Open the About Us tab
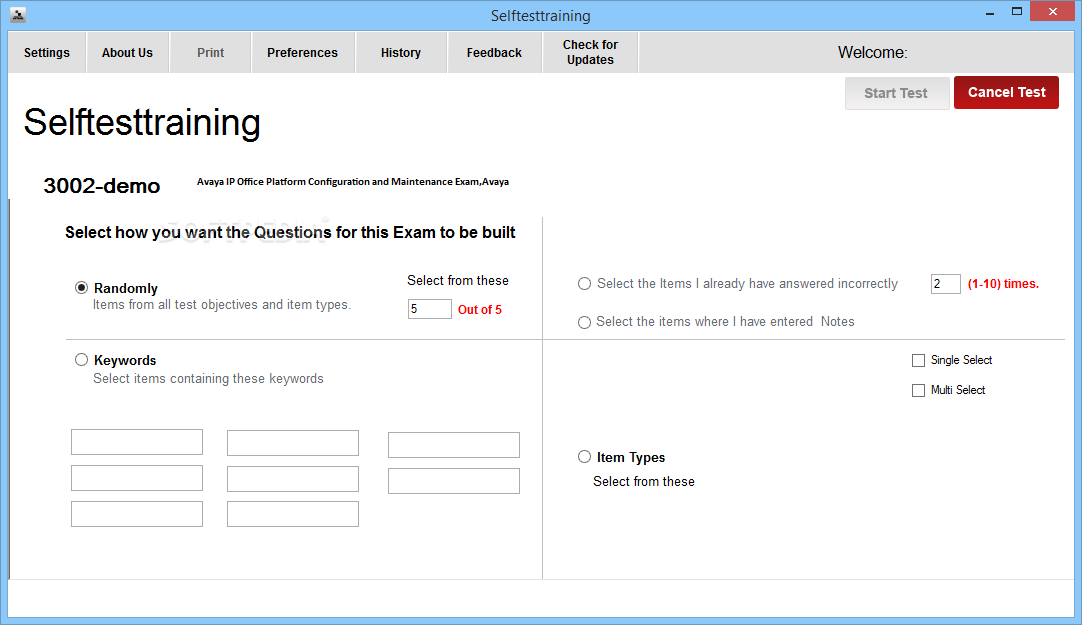 tap(128, 52)
